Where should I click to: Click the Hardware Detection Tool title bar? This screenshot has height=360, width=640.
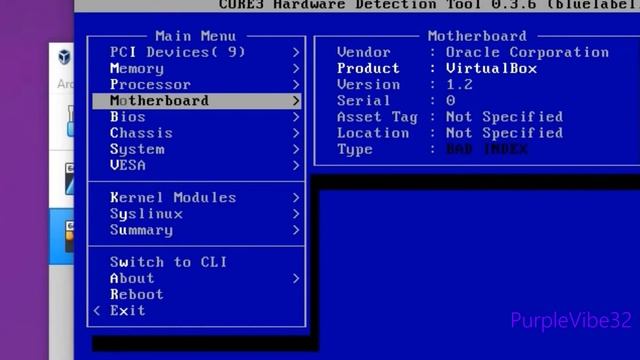pyautogui.click(x=357, y=5)
